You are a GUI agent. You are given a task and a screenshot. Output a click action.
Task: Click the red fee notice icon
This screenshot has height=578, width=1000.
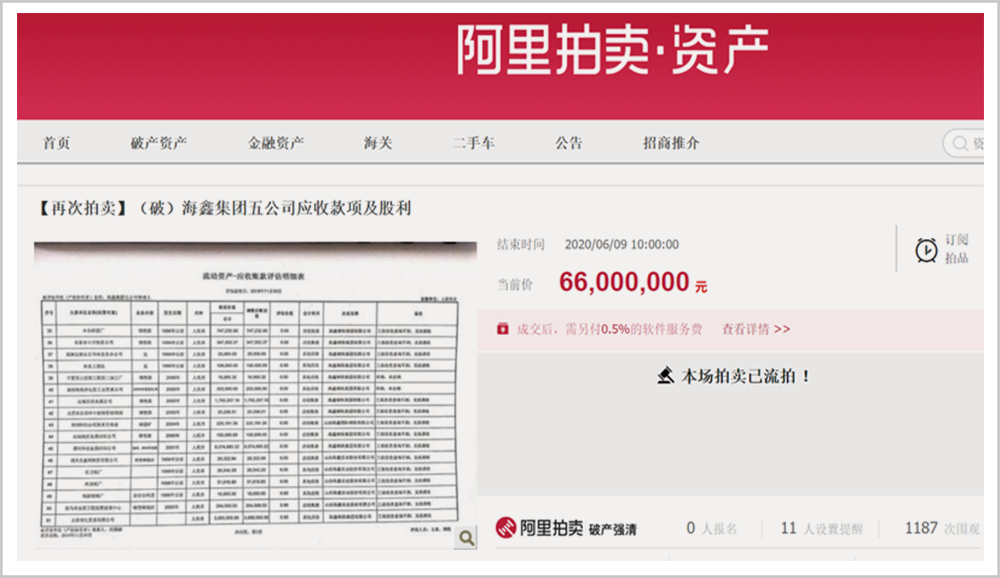503,329
